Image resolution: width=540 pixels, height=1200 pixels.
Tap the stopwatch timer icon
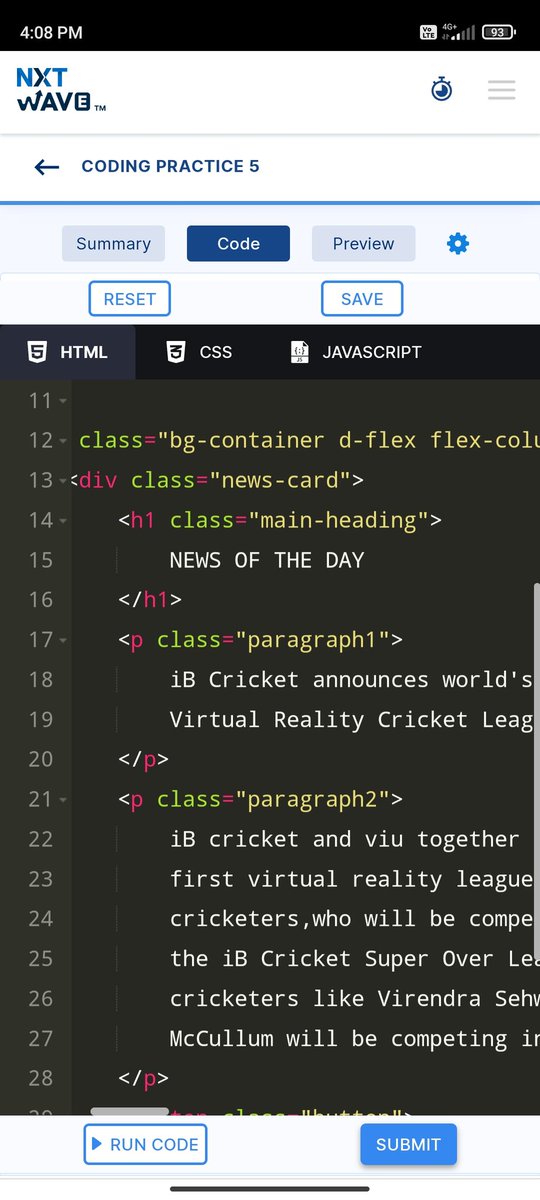(x=441, y=90)
